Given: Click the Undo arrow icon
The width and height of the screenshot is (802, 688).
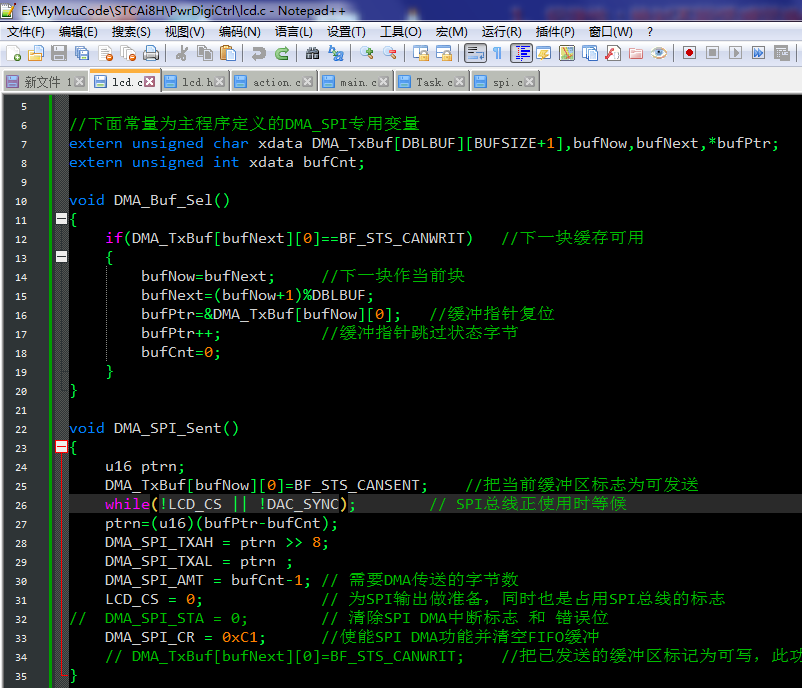Looking at the screenshot, I should click(x=259, y=53).
